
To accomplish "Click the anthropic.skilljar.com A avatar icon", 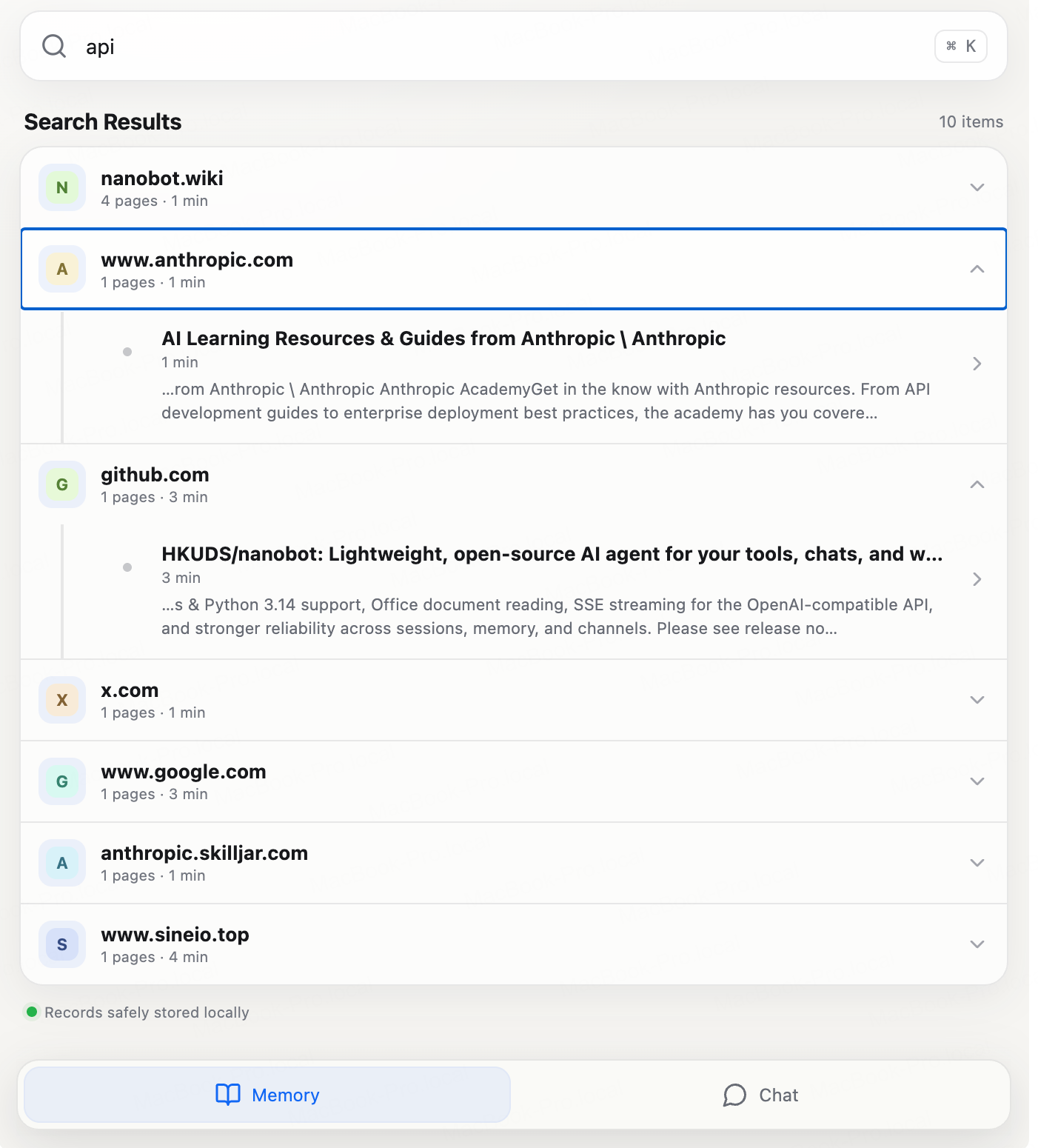I will point(62,863).
